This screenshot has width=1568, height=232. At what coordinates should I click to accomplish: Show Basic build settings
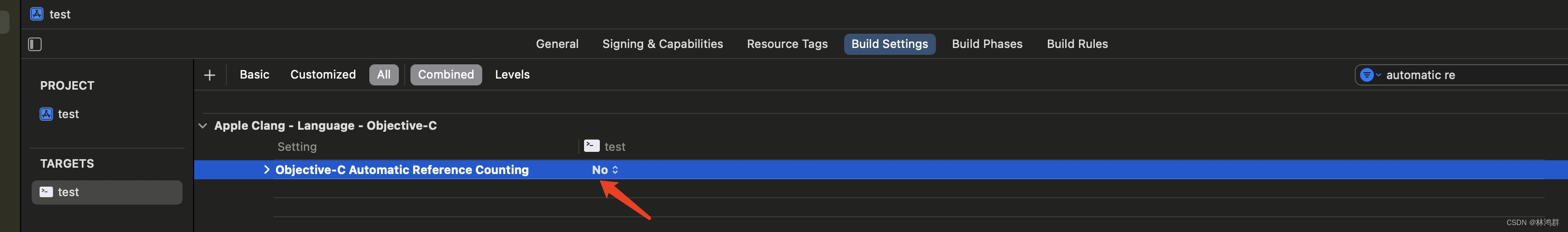(x=254, y=75)
